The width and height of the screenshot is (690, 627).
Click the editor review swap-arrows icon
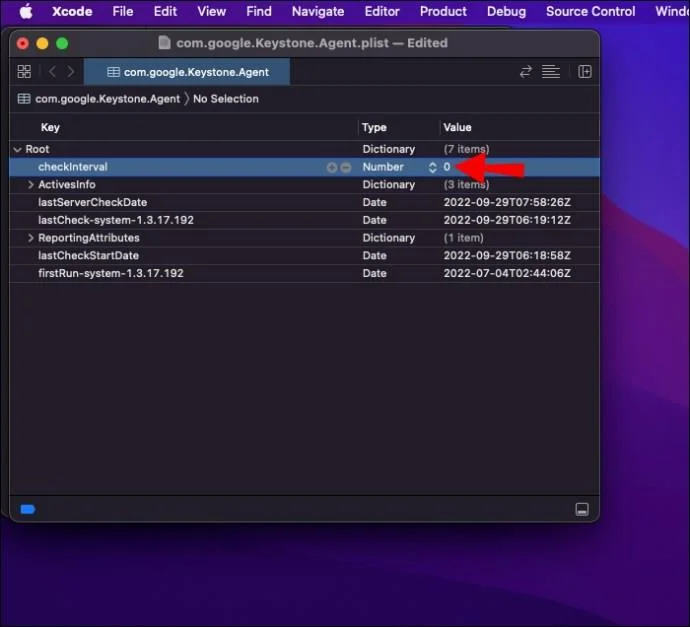pyautogui.click(x=525, y=72)
